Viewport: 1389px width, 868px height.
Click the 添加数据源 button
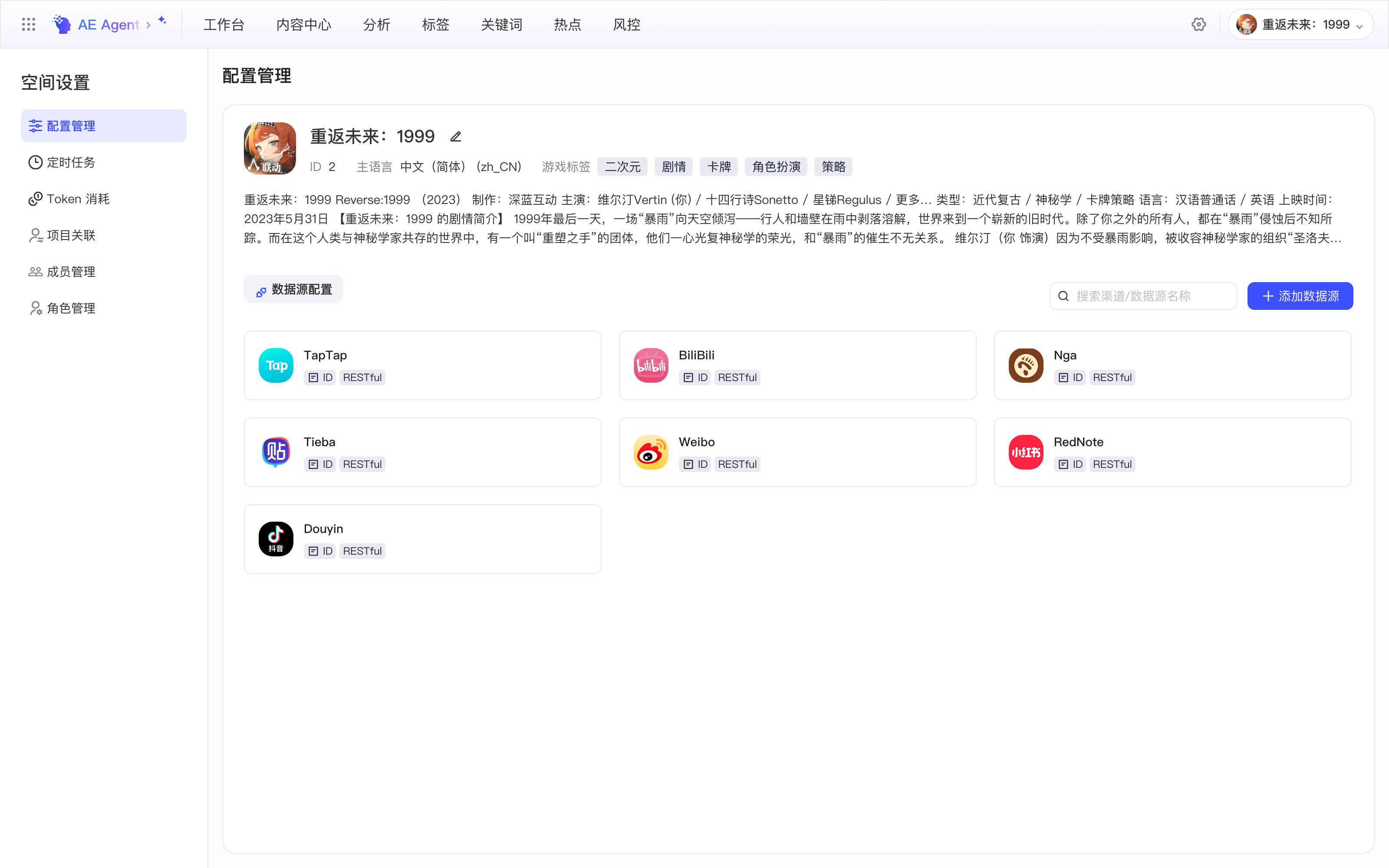click(1300, 296)
